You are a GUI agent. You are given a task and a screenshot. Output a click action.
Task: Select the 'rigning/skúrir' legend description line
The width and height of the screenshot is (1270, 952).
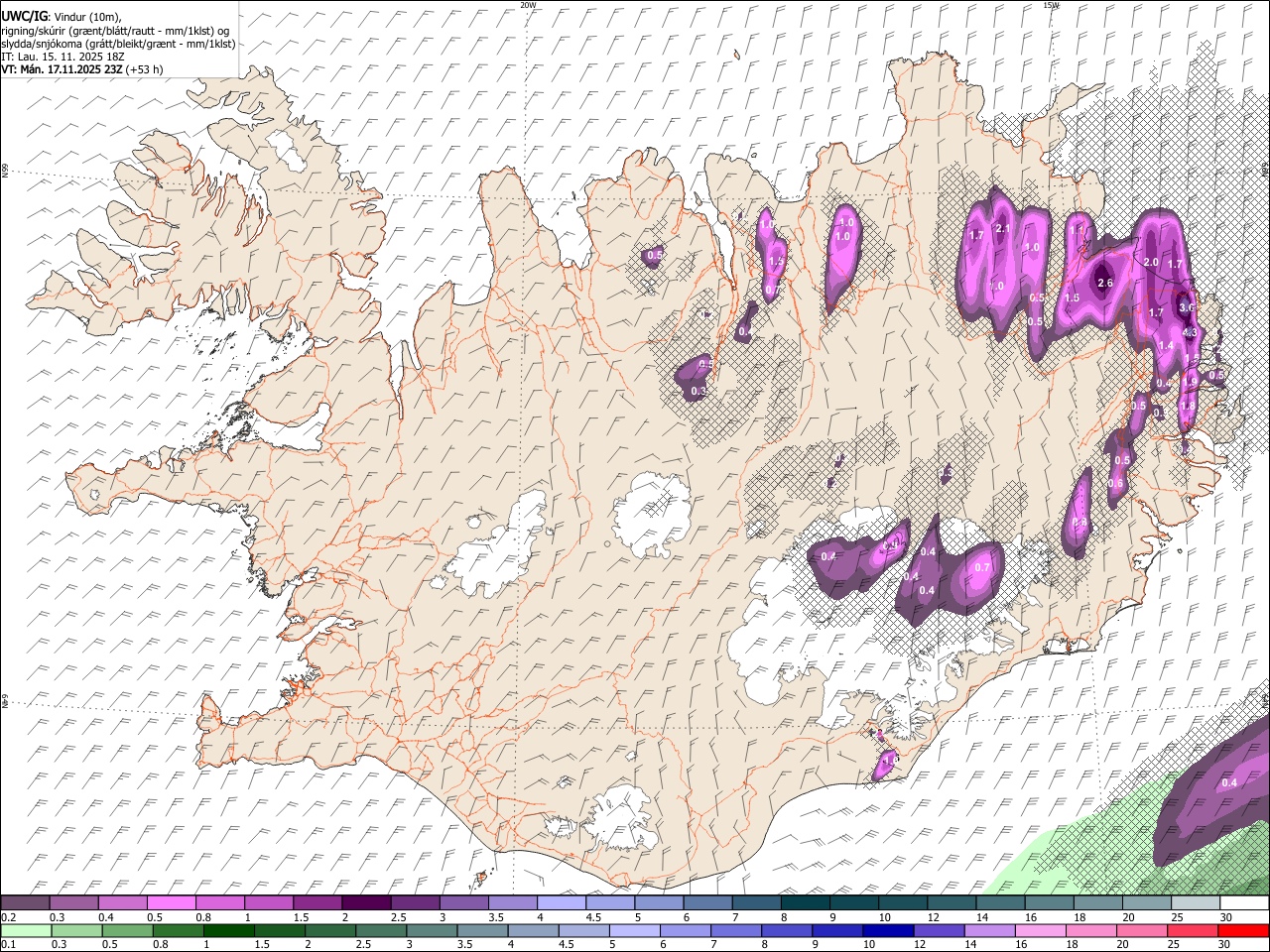(116, 31)
